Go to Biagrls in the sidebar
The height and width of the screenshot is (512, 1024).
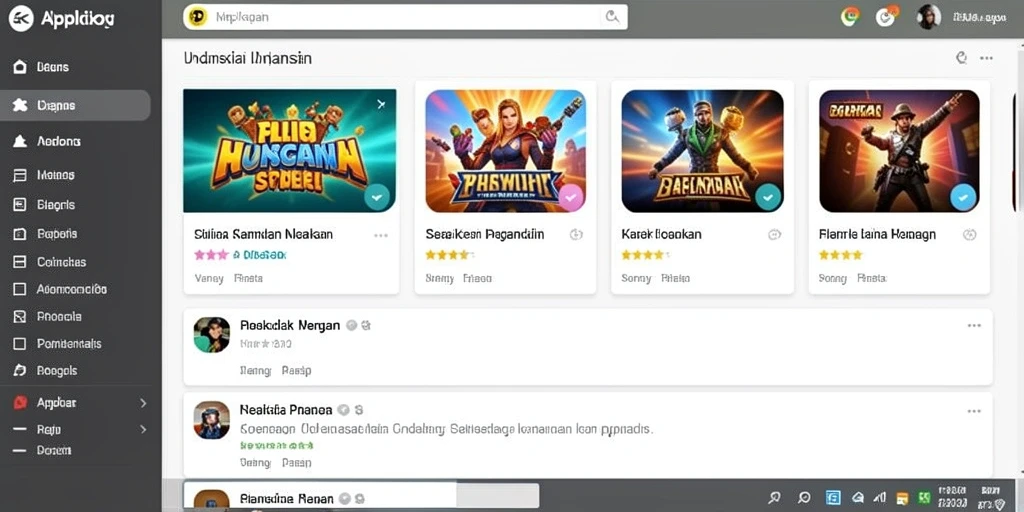click(43, 204)
